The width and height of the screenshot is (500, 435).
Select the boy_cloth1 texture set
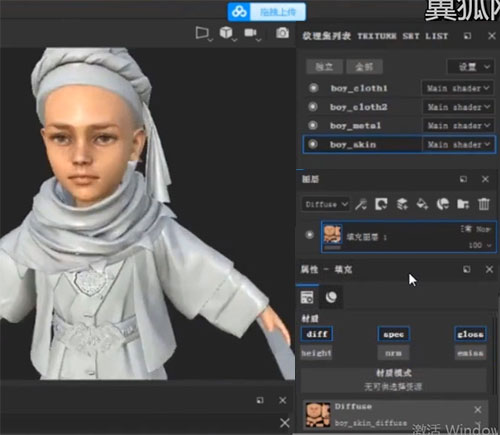point(359,88)
